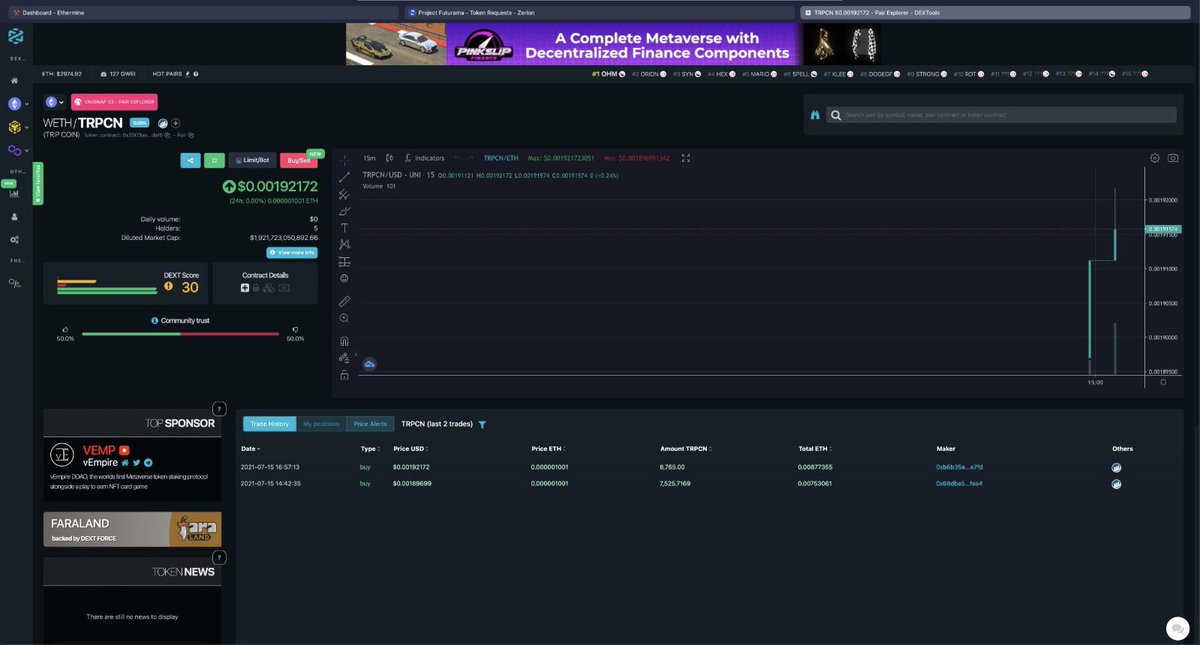Open the emoji icons tool
Image resolution: width=1200 pixels, height=645 pixels.
(344, 278)
